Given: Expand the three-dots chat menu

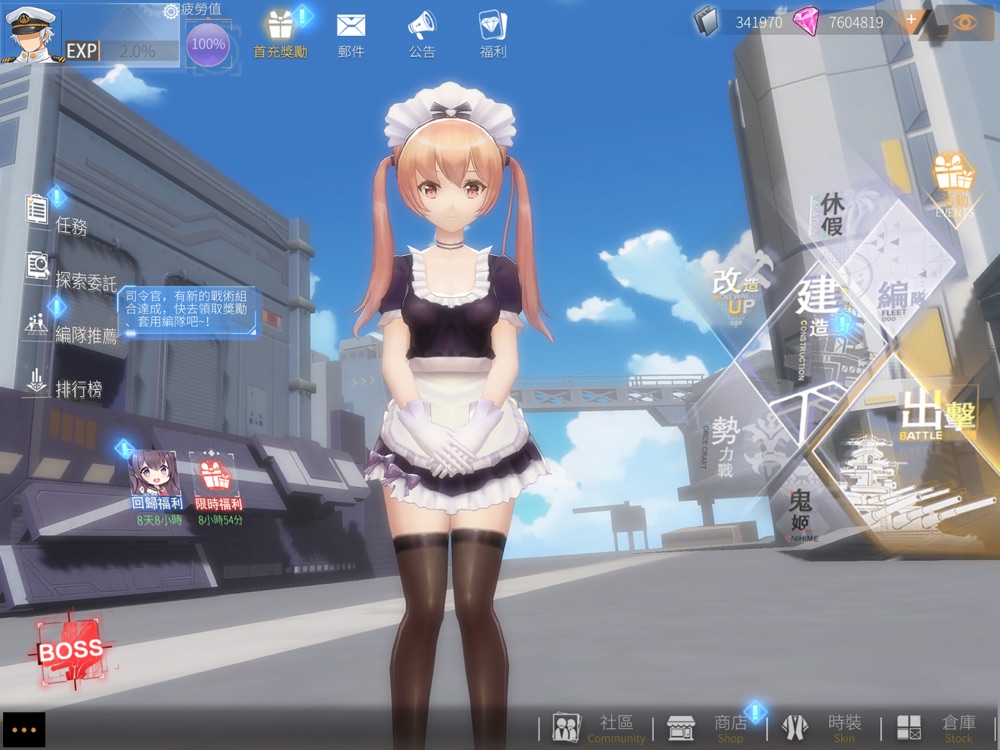Looking at the screenshot, I should pyautogui.click(x=24, y=730).
